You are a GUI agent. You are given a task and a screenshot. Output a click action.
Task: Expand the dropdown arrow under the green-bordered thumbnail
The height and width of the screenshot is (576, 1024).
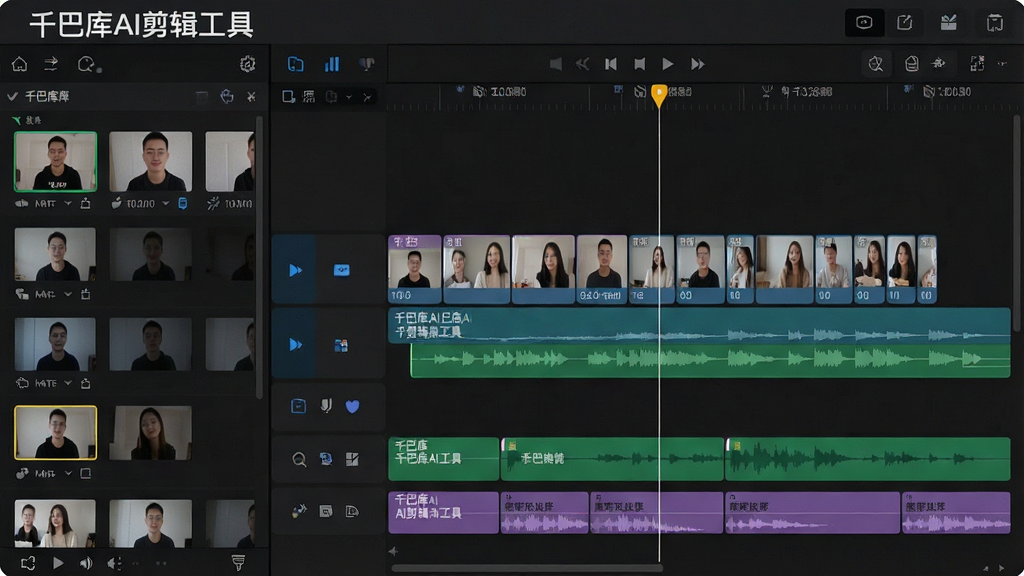[x=68, y=204]
